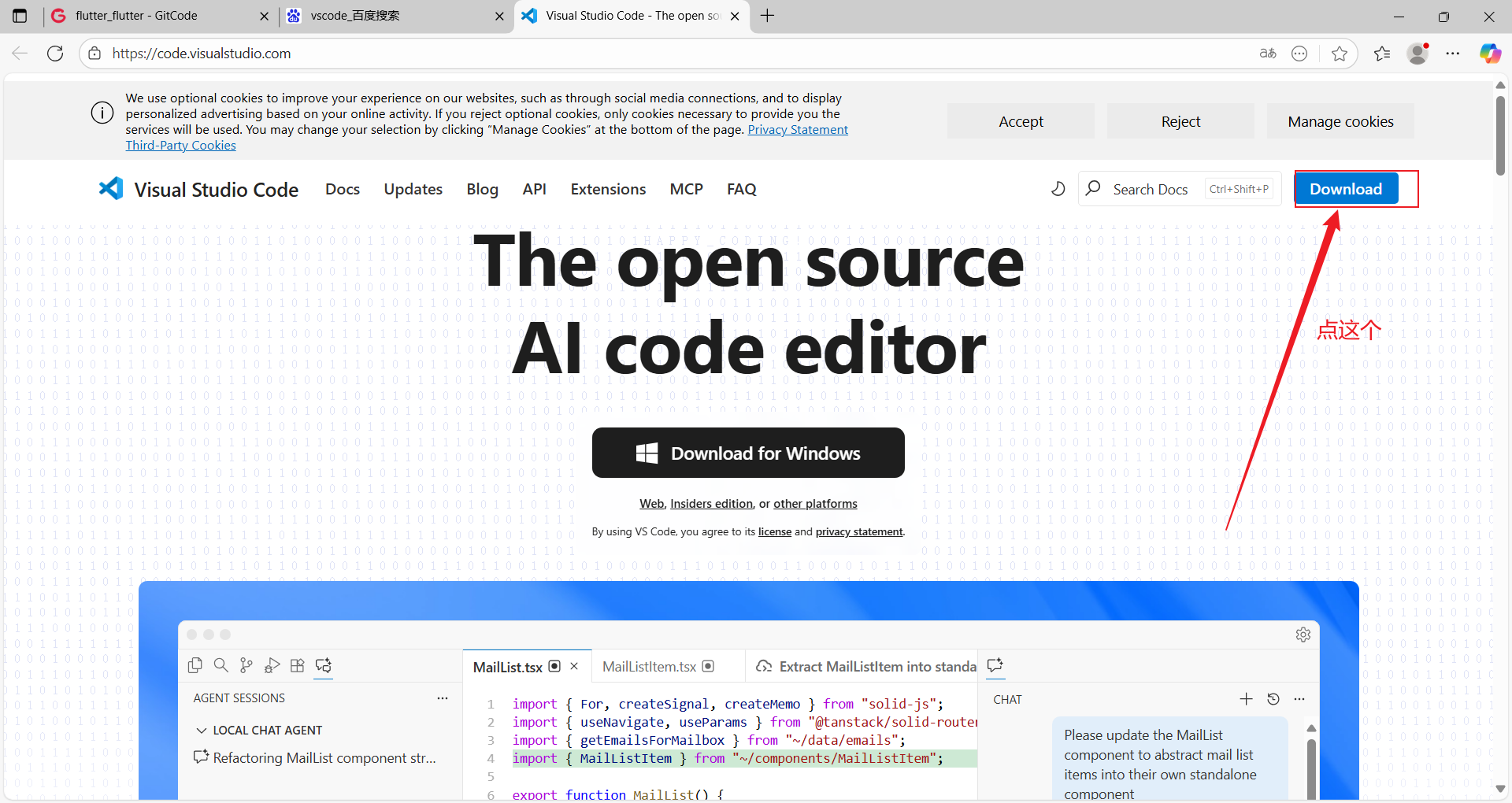Open MCP in navigation

pyautogui.click(x=686, y=189)
